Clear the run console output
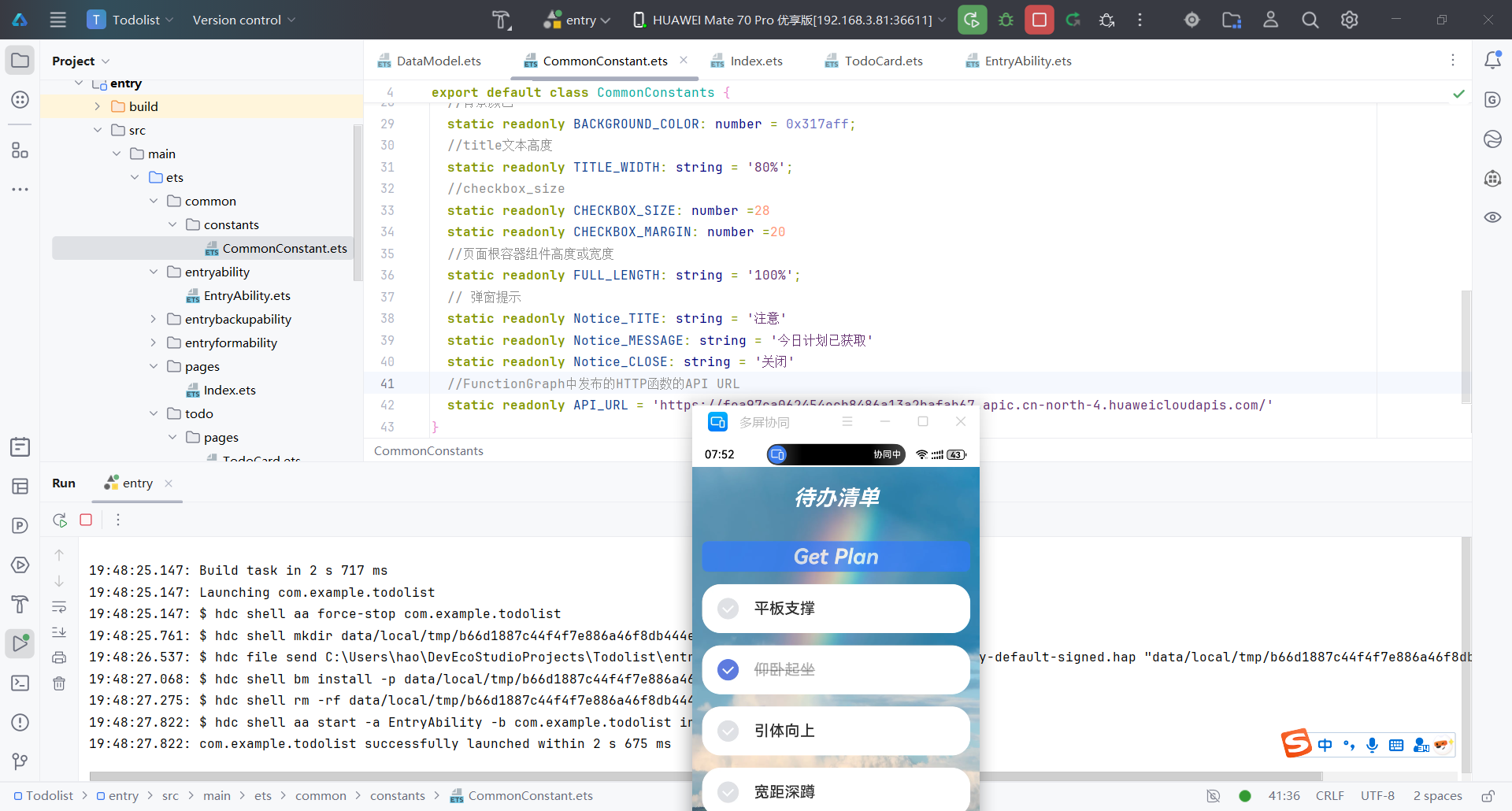The image size is (1512, 811). [59, 683]
